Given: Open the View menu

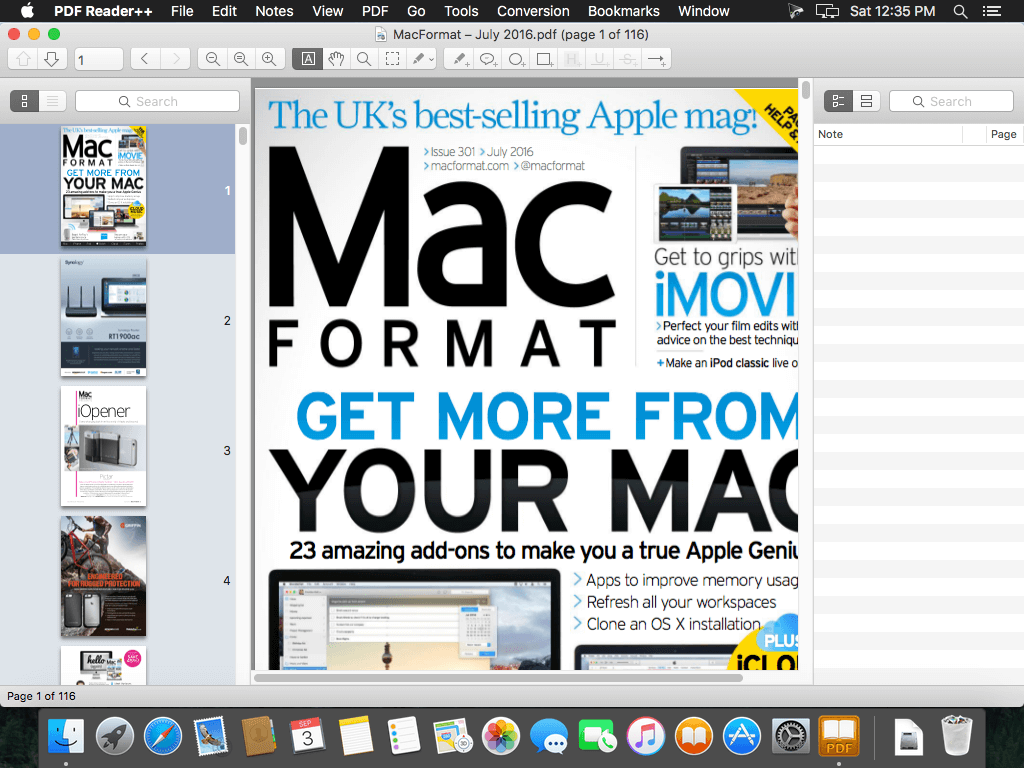Looking at the screenshot, I should [328, 11].
